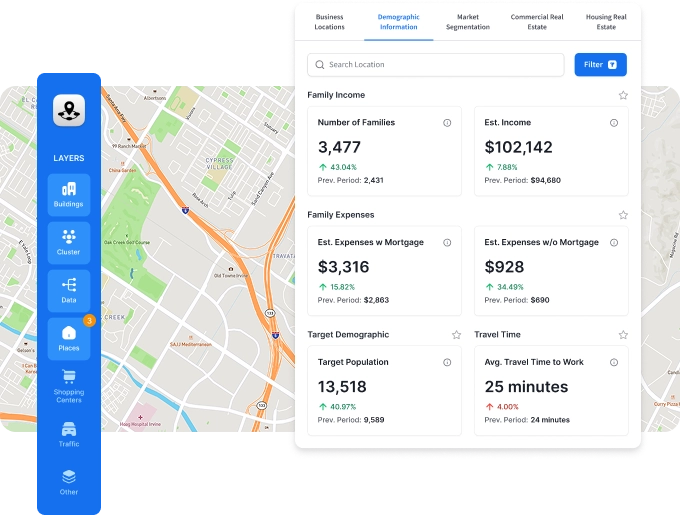
Task: Enable the Traffic layer
Action: coord(69,433)
